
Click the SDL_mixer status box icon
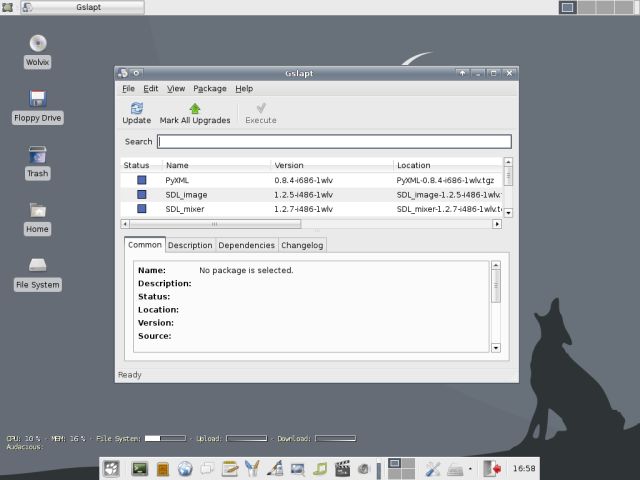(142, 209)
